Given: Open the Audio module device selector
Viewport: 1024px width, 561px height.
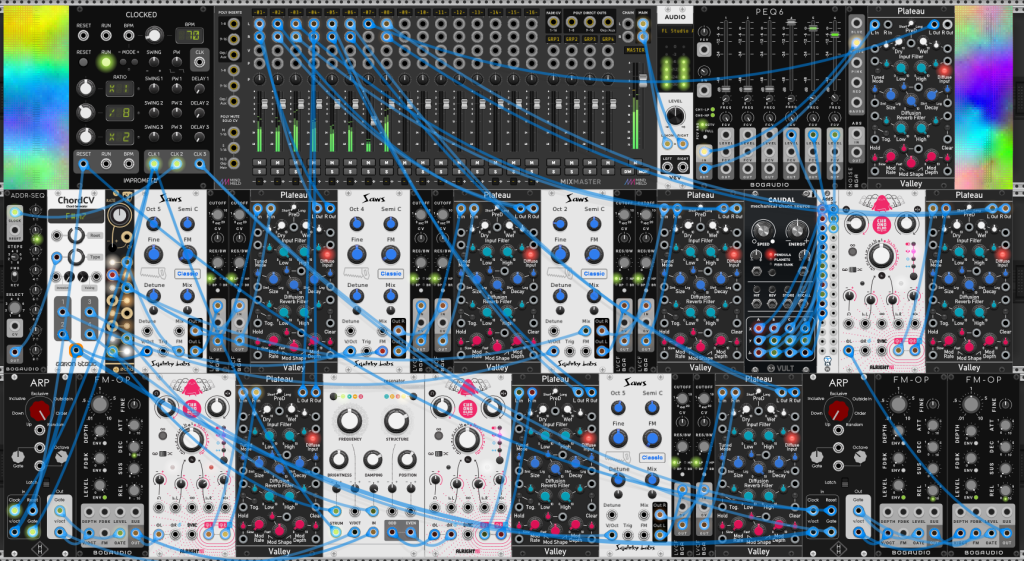Looking at the screenshot, I should point(675,31).
